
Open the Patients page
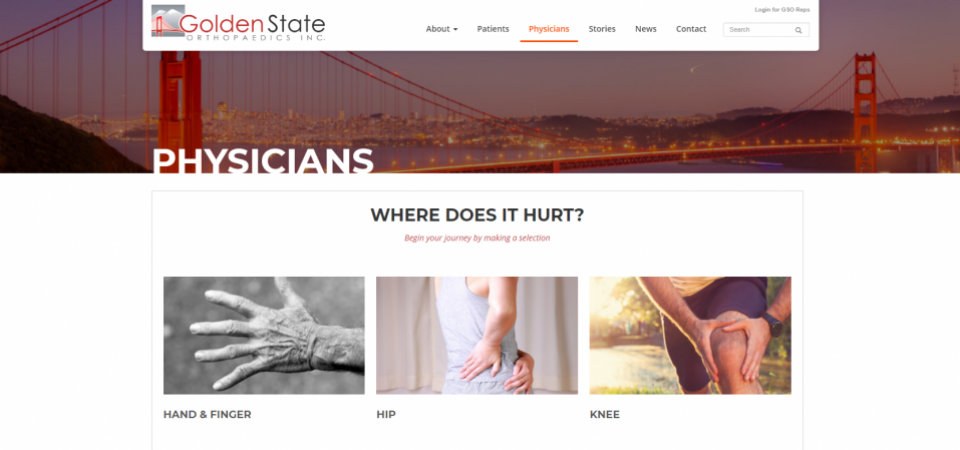click(493, 29)
